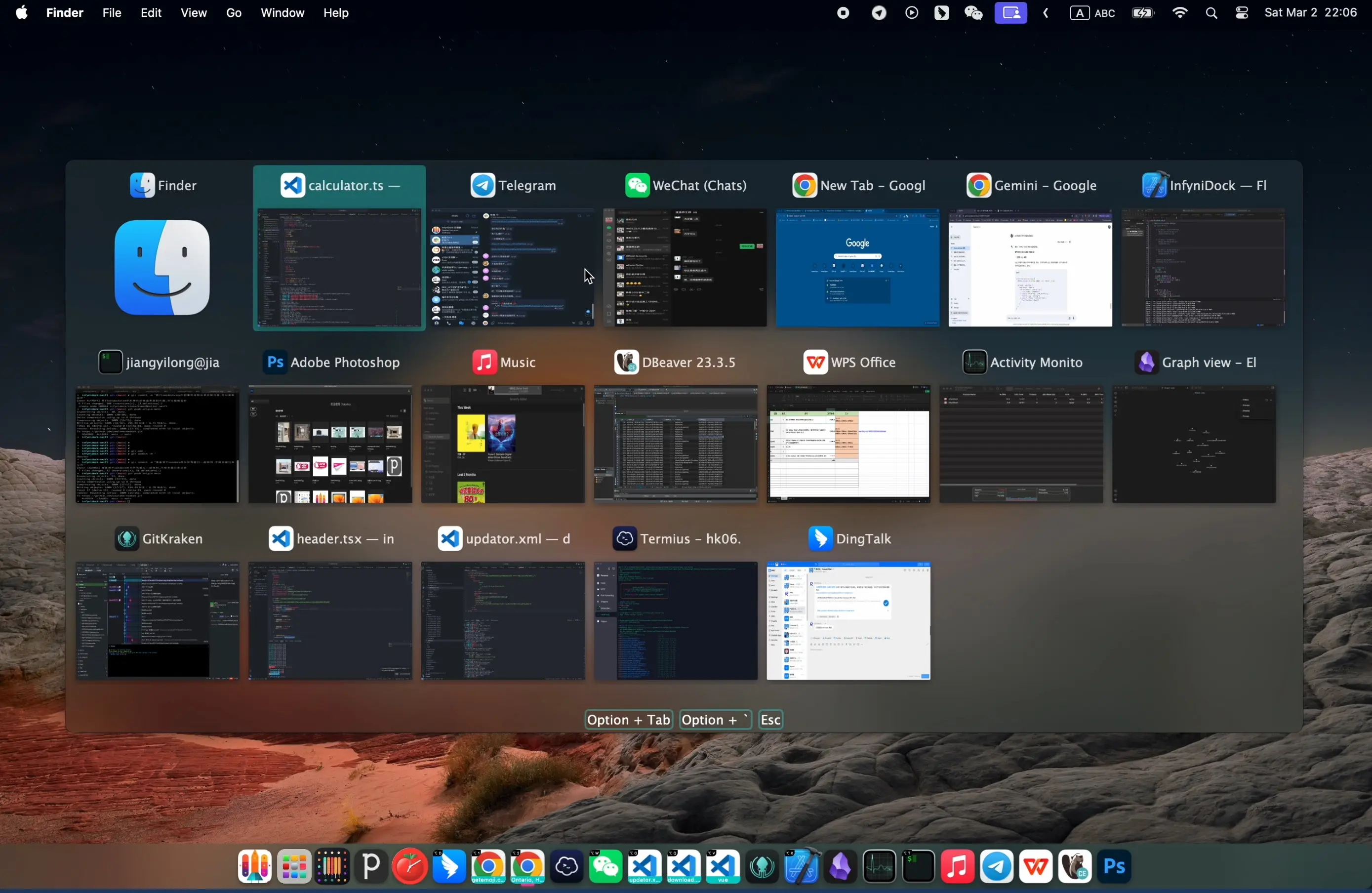Open DBeaver icon in the dock
The height and width of the screenshot is (893, 1372).
click(1075, 866)
